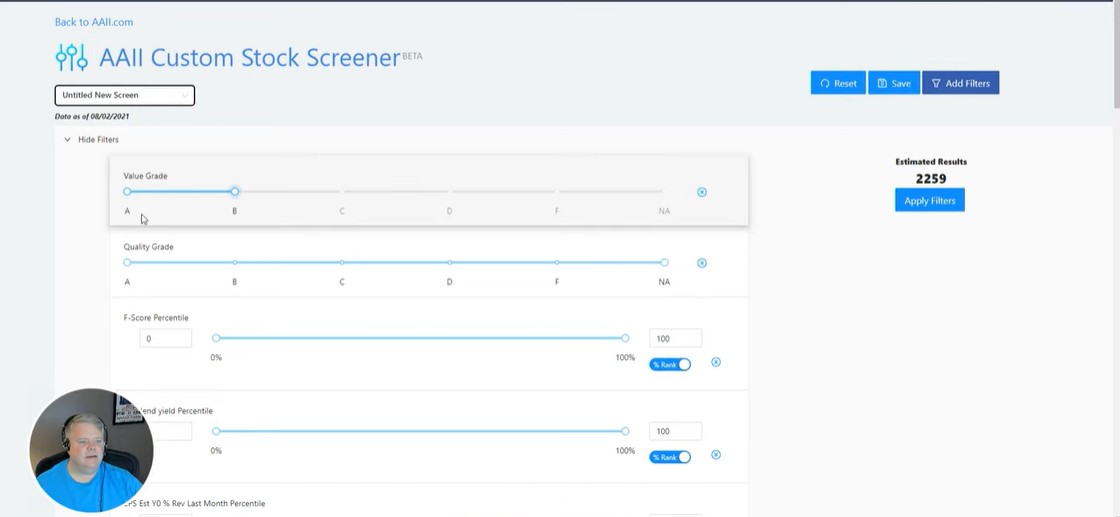Remove the F-Score Percentile filter
Image resolution: width=1120 pixels, height=517 pixels.
tap(716, 362)
